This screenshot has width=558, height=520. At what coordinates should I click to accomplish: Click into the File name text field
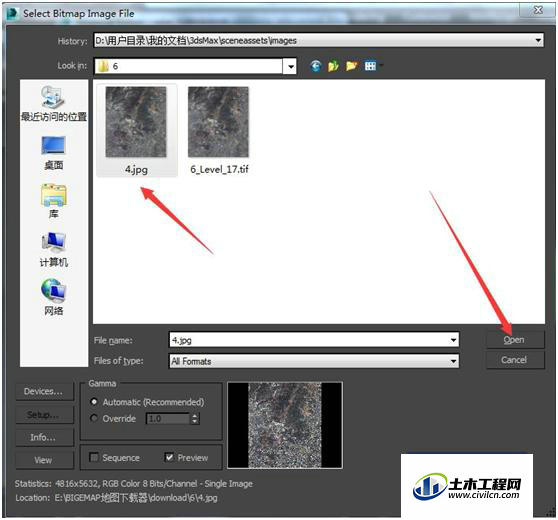(309, 340)
